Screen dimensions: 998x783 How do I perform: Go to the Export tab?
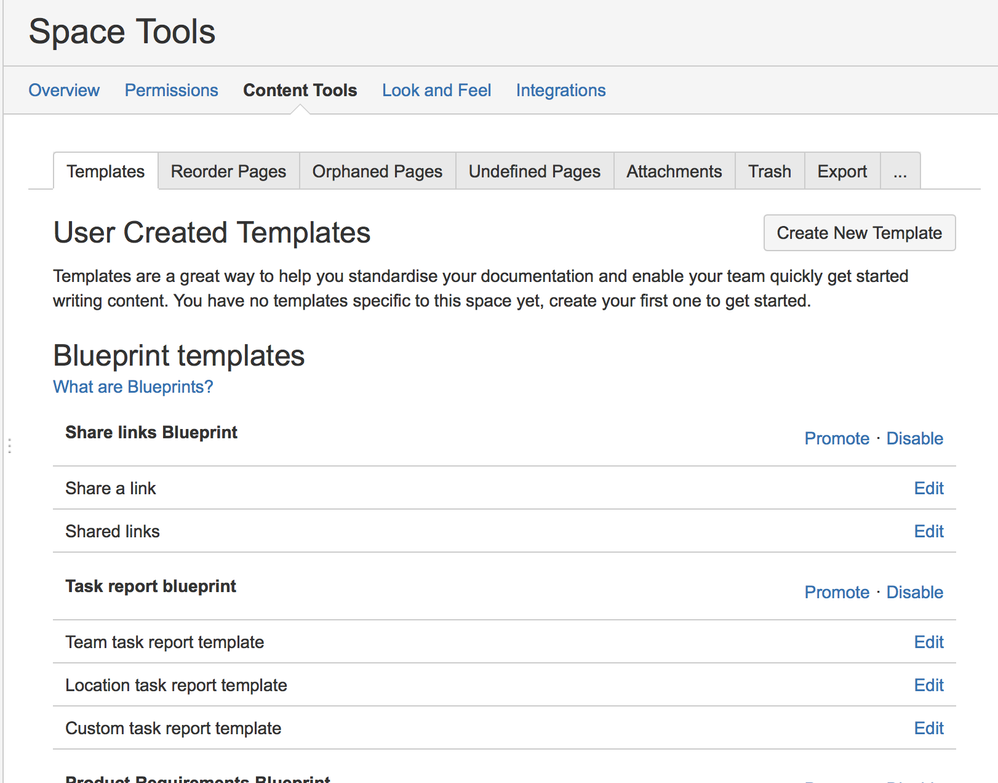tap(842, 171)
